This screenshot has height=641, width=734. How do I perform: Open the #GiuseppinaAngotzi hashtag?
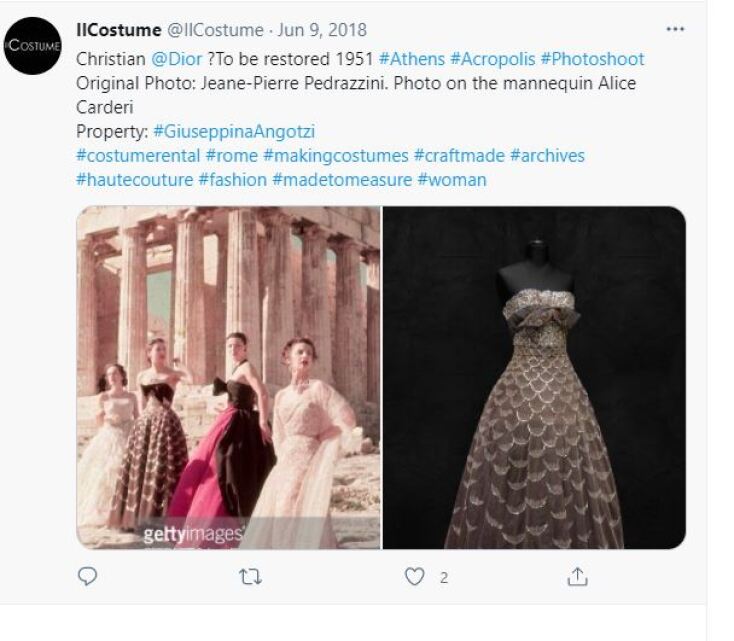pos(234,132)
